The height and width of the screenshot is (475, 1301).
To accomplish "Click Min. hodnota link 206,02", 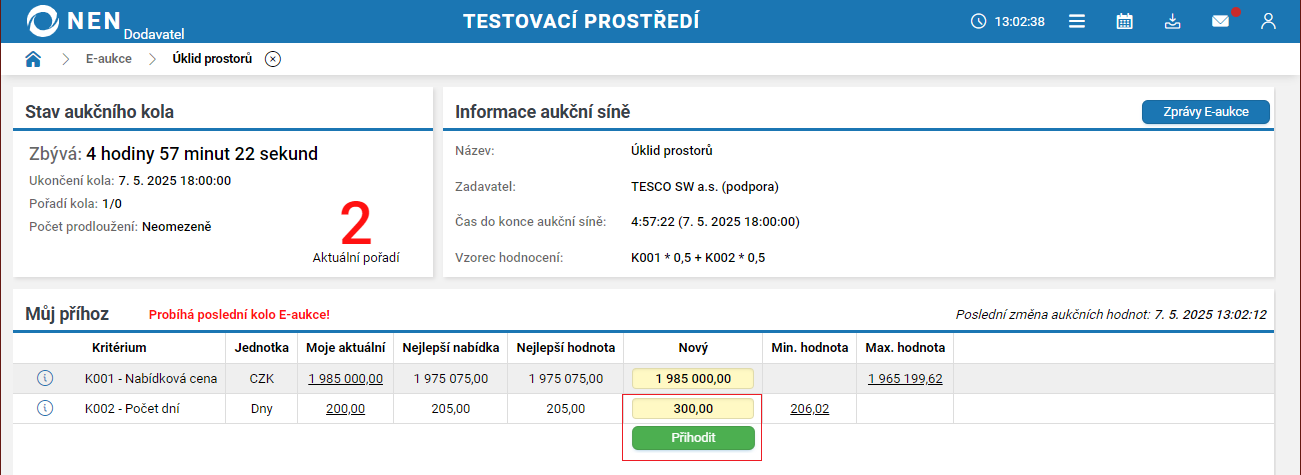I will tap(810, 408).
